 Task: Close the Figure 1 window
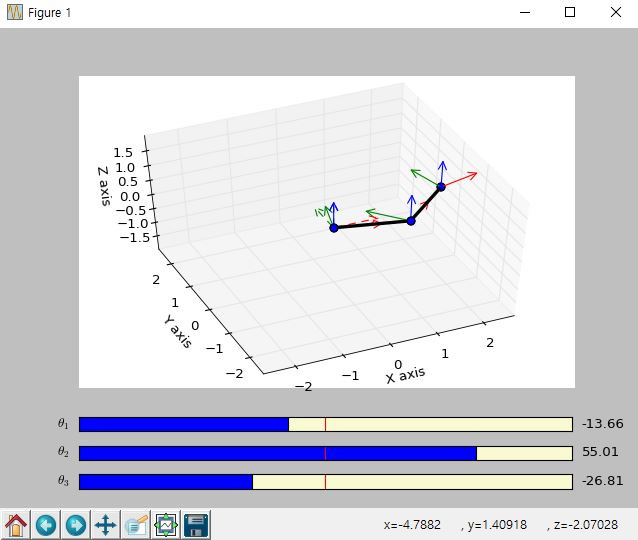tap(616, 12)
